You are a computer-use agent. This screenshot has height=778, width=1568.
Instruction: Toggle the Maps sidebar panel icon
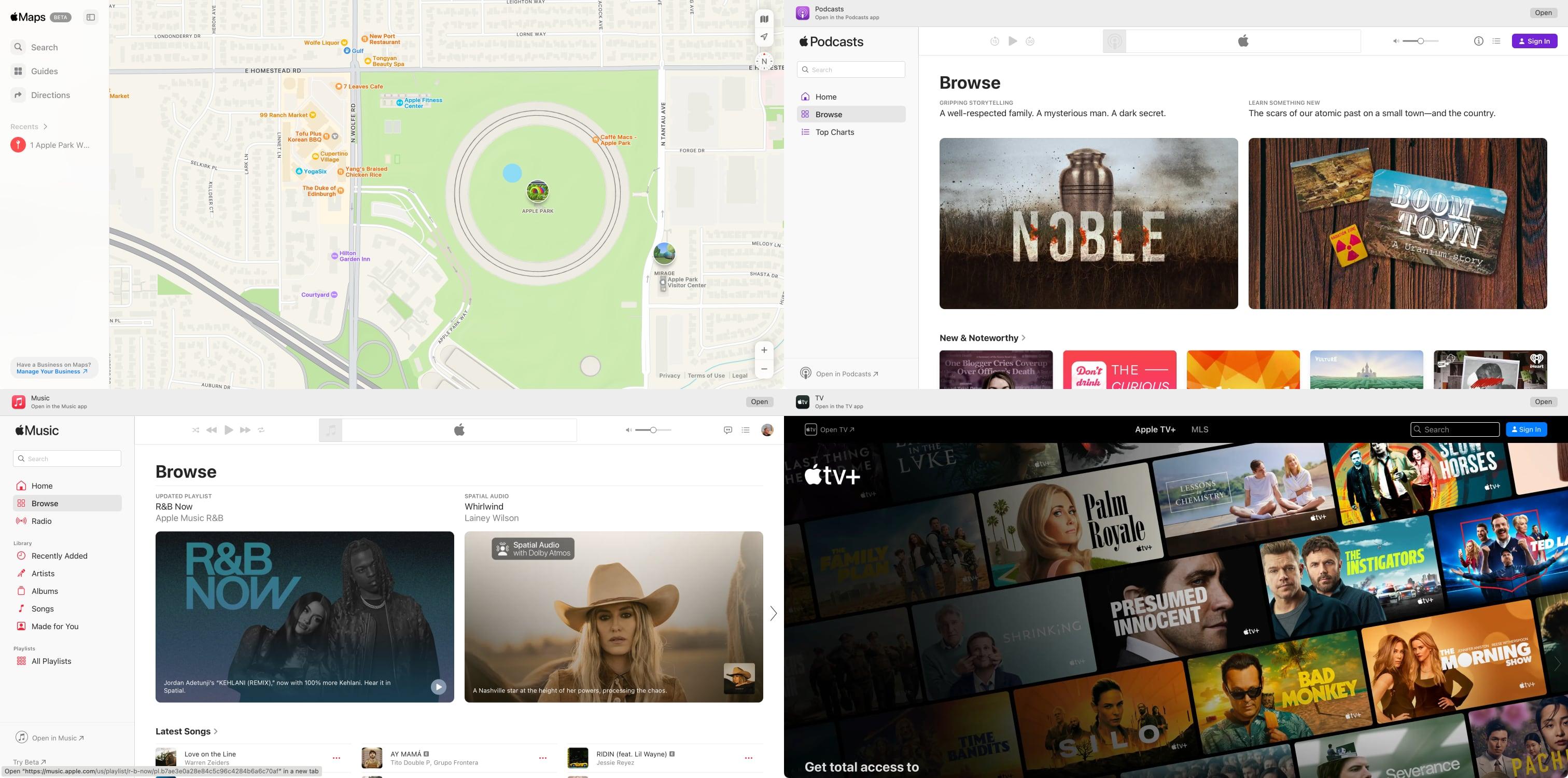coord(91,17)
